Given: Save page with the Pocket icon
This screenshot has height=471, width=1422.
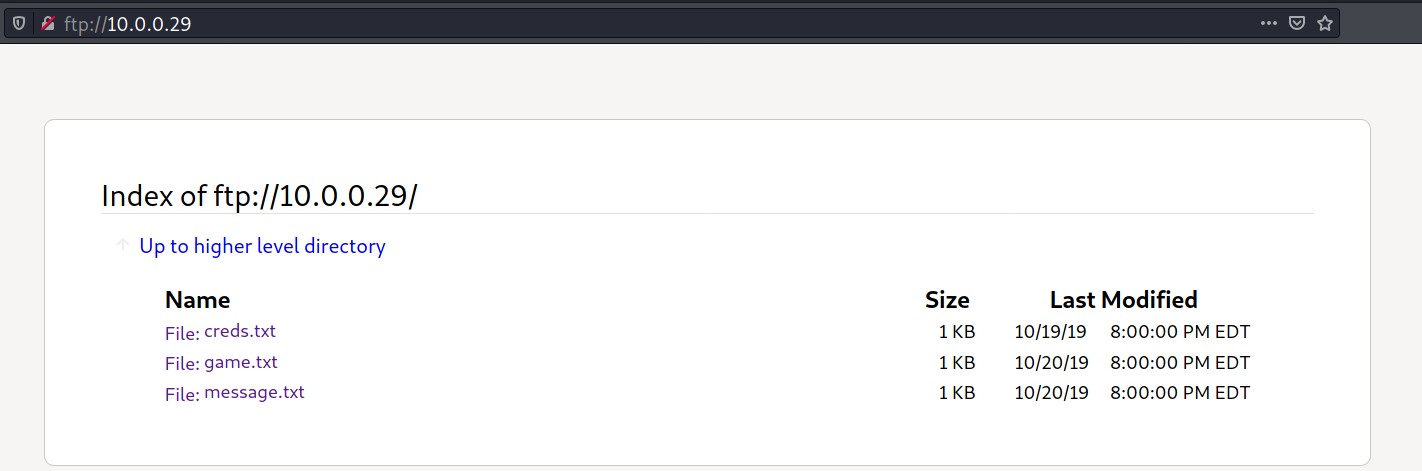Looking at the screenshot, I should [1296, 24].
